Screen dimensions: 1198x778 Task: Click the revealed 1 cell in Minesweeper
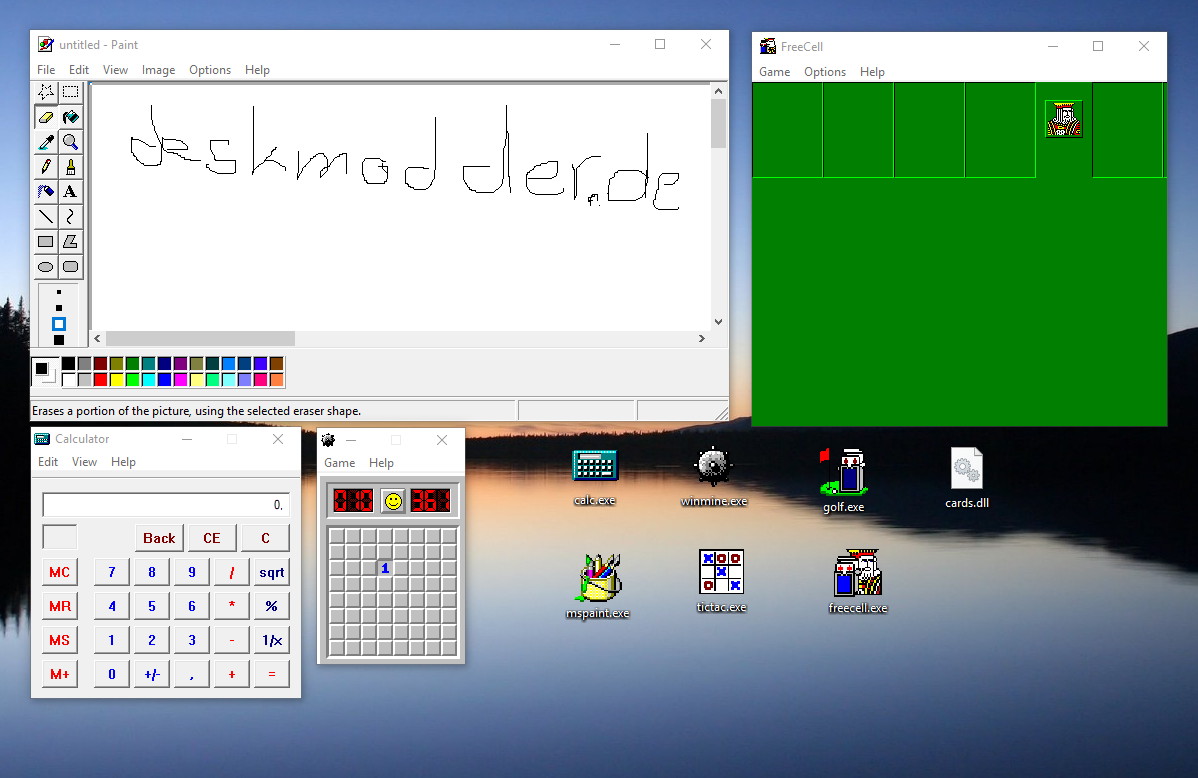(385, 568)
